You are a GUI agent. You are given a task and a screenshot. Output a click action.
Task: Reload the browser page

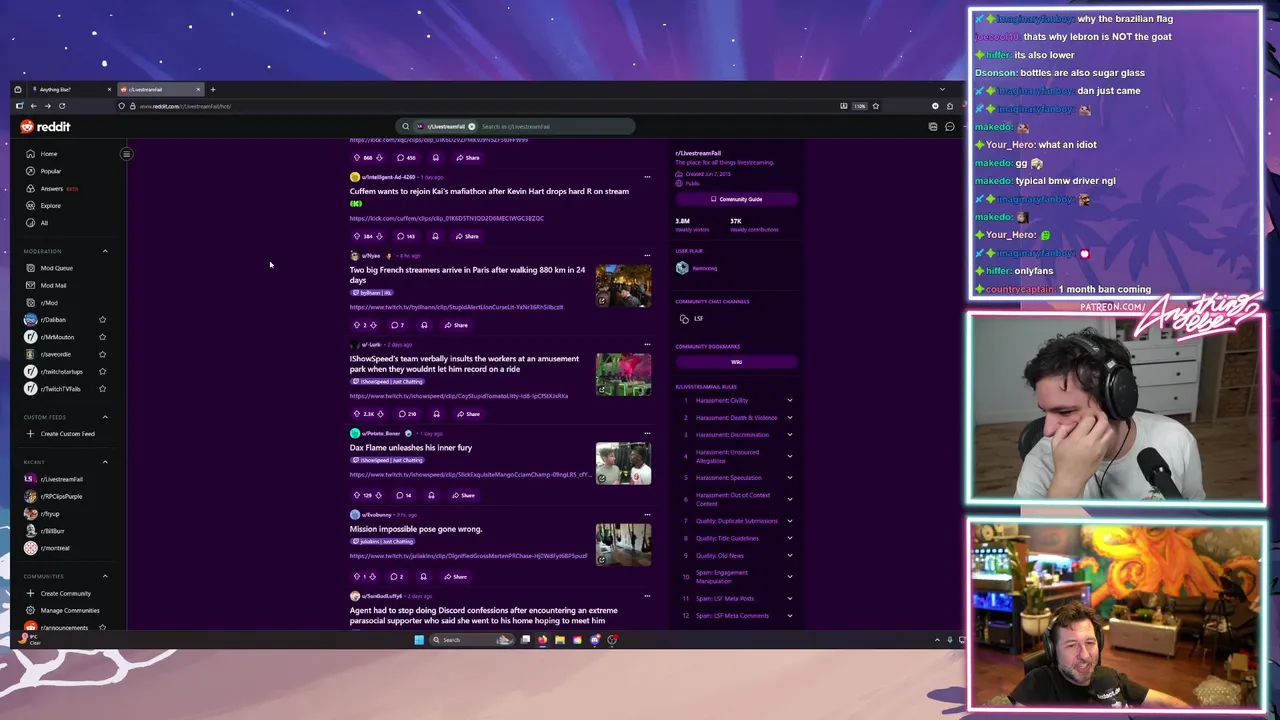tap(62, 106)
